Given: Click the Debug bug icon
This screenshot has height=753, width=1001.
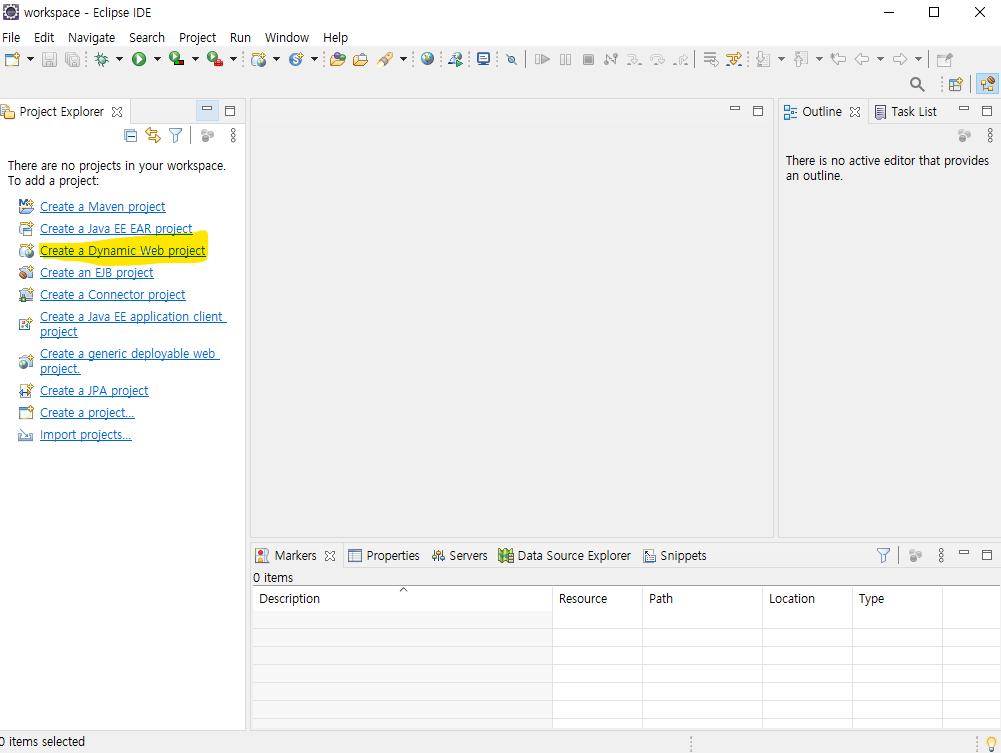Looking at the screenshot, I should [102, 59].
